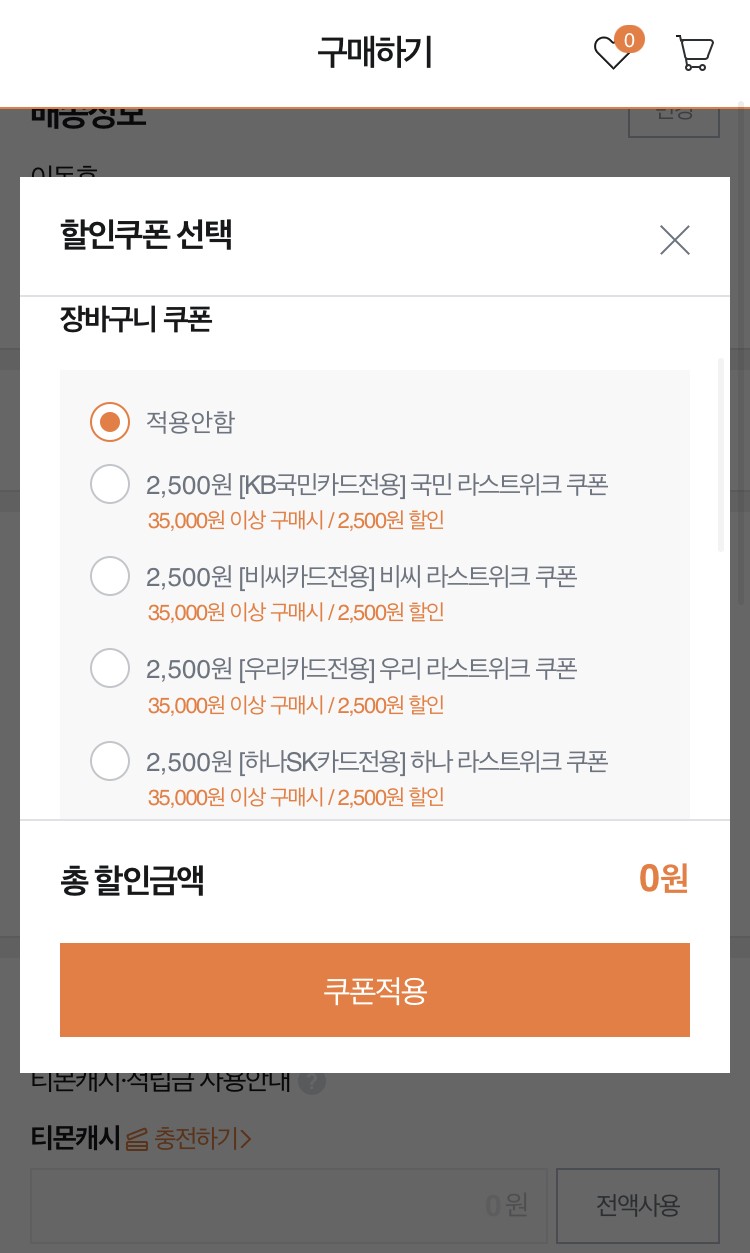Image resolution: width=750 pixels, height=1253 pixels.
Task: Open the shopping cart icon
Action: (x=694, y=53)
